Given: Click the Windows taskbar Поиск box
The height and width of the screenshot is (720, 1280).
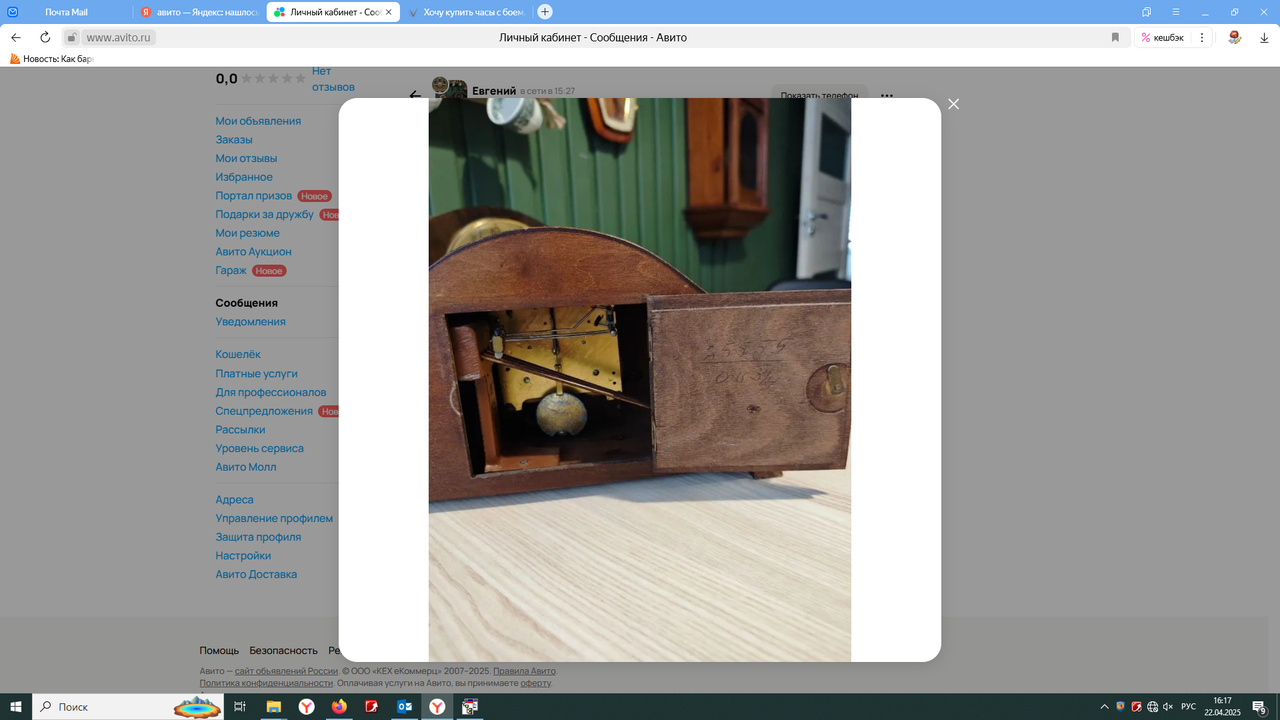Looking at the screenshot, I should [130, 707].
